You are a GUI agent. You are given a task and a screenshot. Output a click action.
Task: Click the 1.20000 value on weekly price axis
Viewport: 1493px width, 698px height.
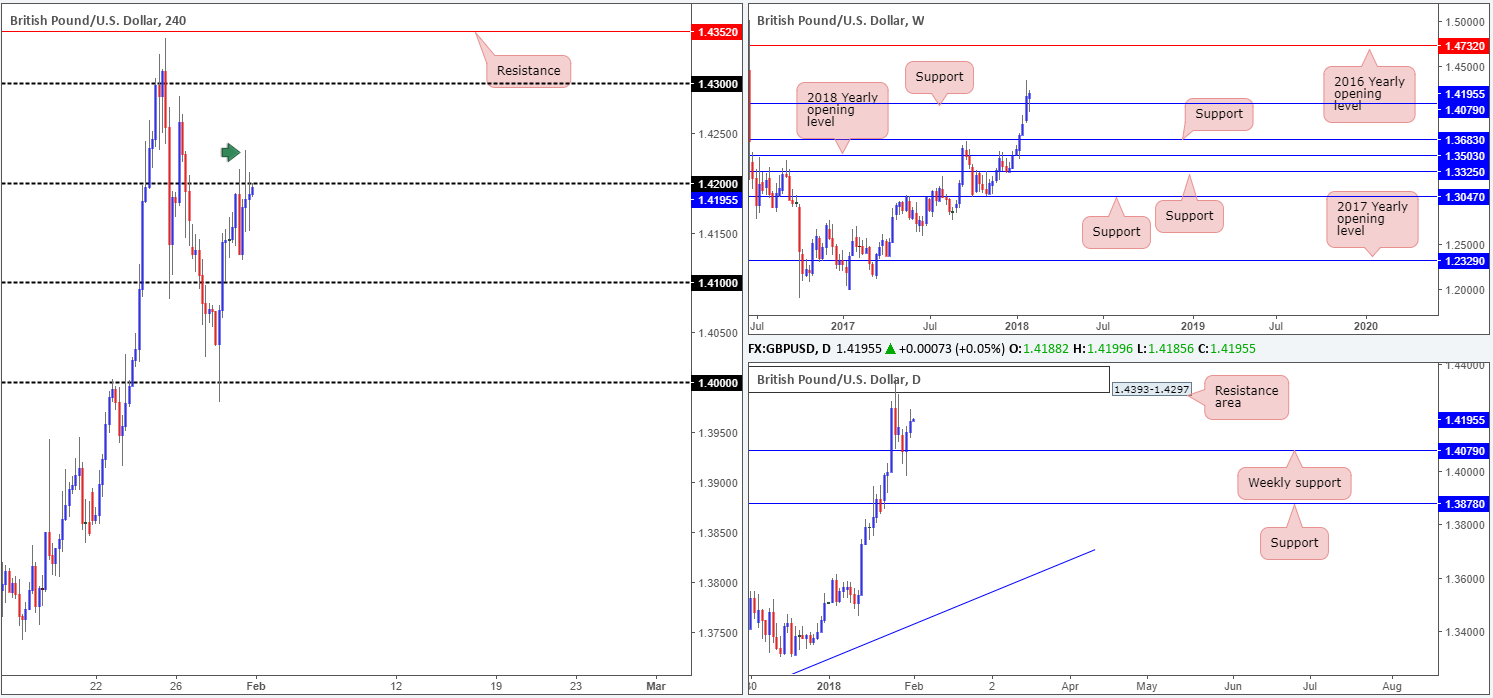pyautogui.click(x=1464, y=290)
